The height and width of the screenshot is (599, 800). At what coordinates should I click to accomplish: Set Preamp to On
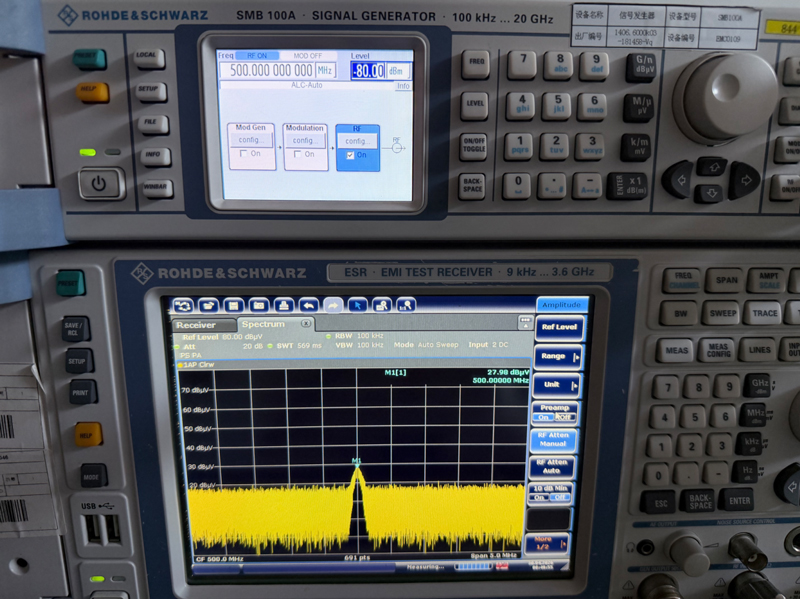[x=544, y=417]
